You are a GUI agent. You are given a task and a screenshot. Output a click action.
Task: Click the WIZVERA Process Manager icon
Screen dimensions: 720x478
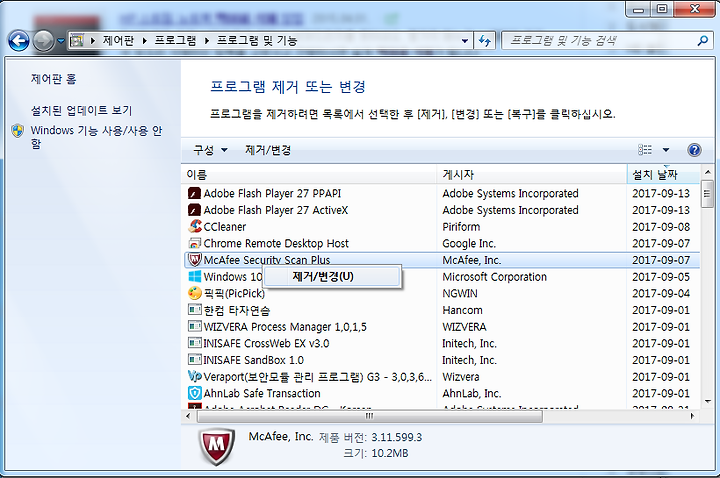(194, 326)
